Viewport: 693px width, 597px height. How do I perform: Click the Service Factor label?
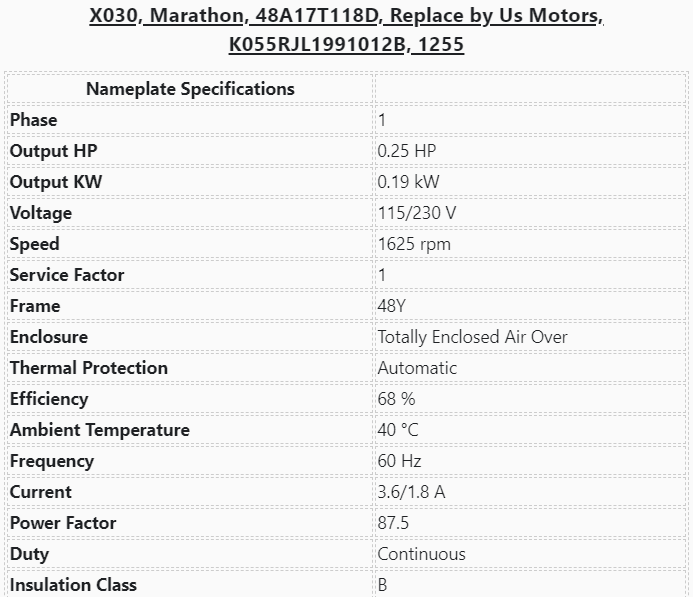coord(67,275)
